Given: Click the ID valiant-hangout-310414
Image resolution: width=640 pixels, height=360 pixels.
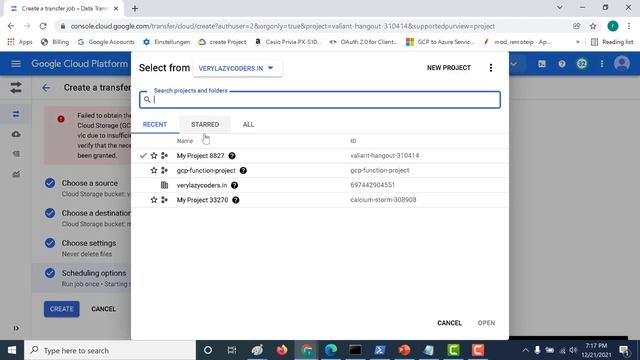Looking at the screenshot, I should (x=384, y=156).
